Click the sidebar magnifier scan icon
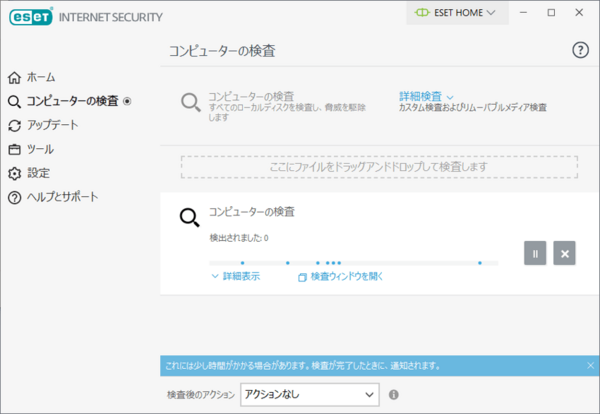The image size is (600, 414). 14,102
